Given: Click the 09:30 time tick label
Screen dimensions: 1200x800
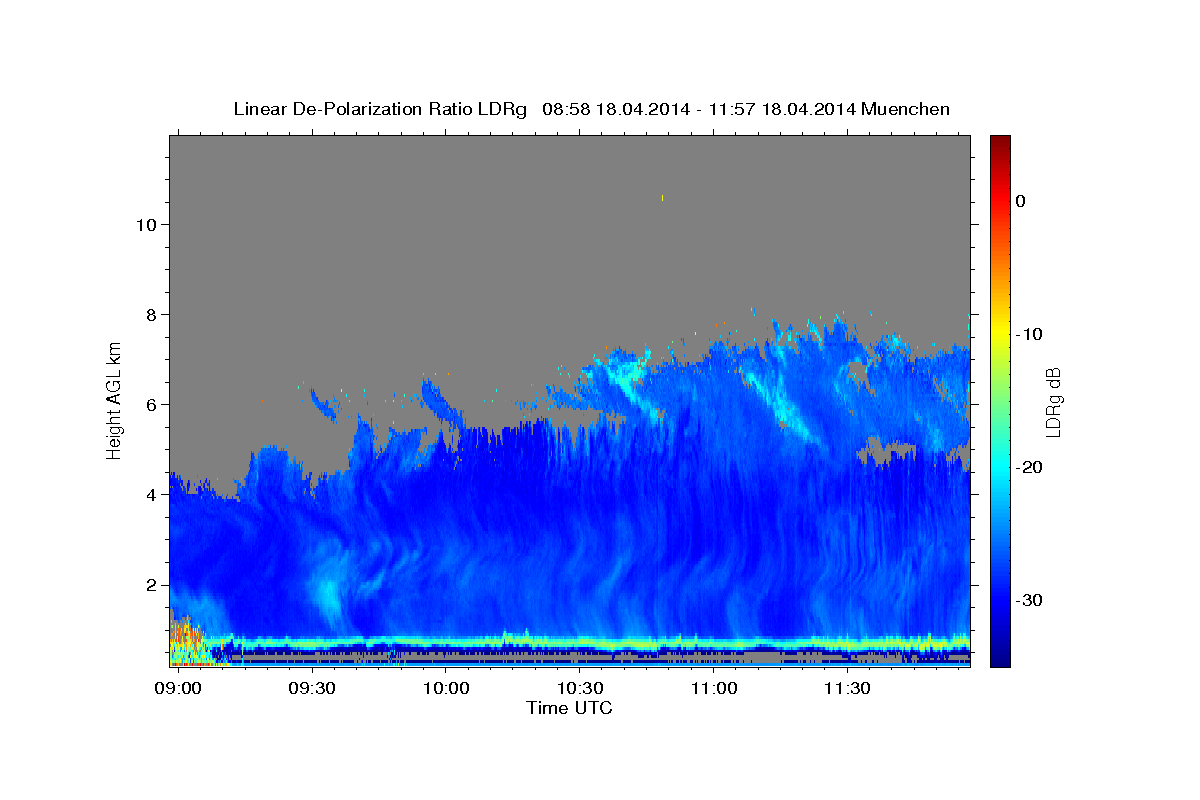Looking at the screenshot, I should click(312, 689).
